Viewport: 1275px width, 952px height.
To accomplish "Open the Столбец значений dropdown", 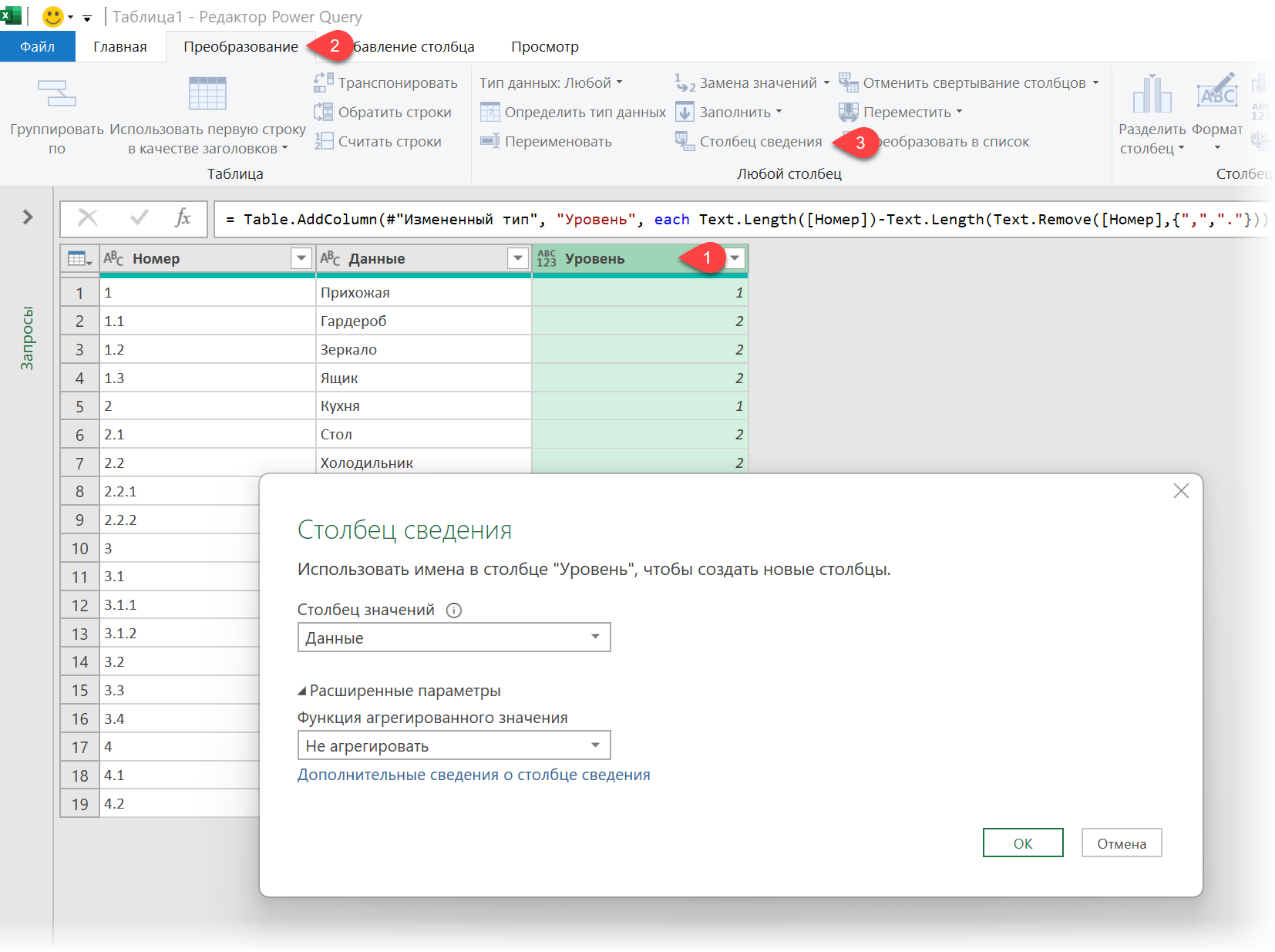I will coord(454,637).
